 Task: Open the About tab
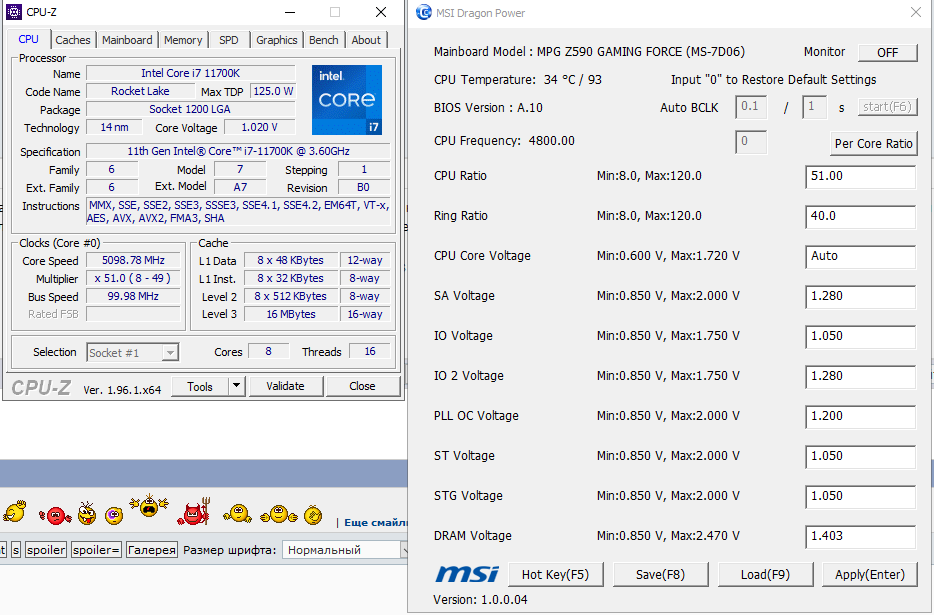click(x=366, y=40)
